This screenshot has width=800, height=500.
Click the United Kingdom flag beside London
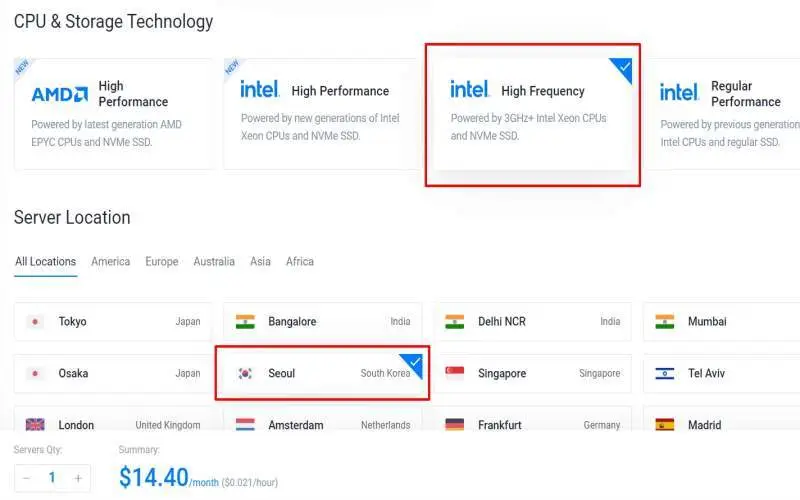tap(35, 425)
